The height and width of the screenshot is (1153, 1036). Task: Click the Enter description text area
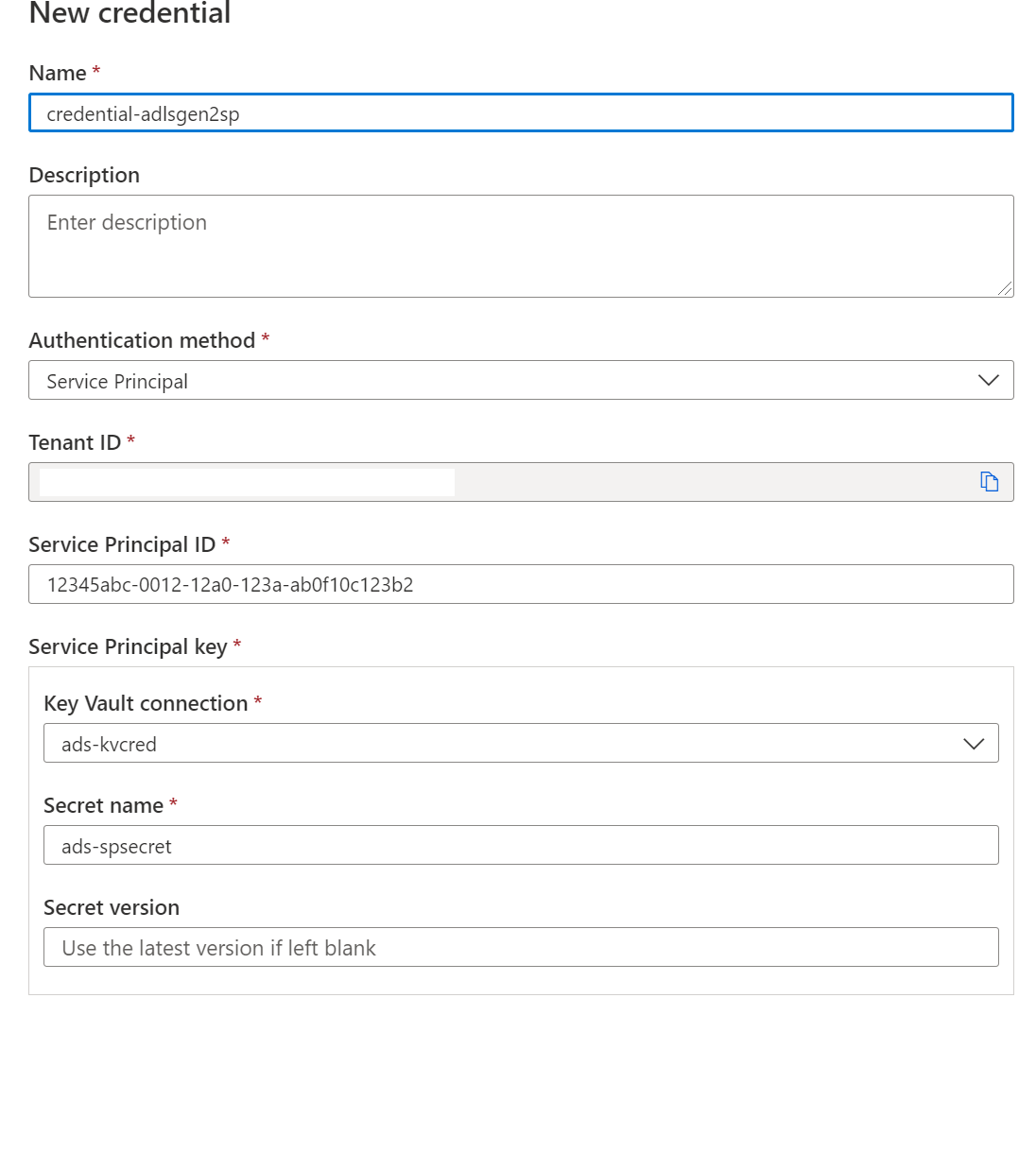coord(520,246)
